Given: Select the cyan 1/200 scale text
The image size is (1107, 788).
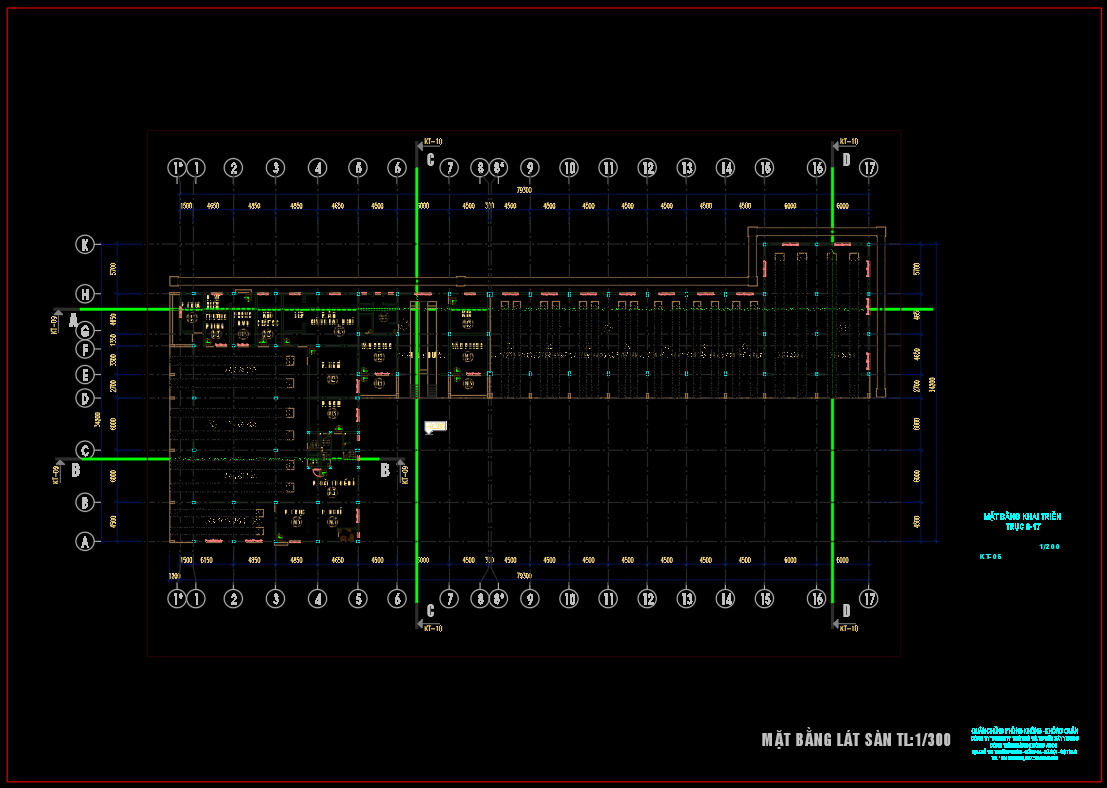Looking at the screenshot, I should [x=1049, y=547].
